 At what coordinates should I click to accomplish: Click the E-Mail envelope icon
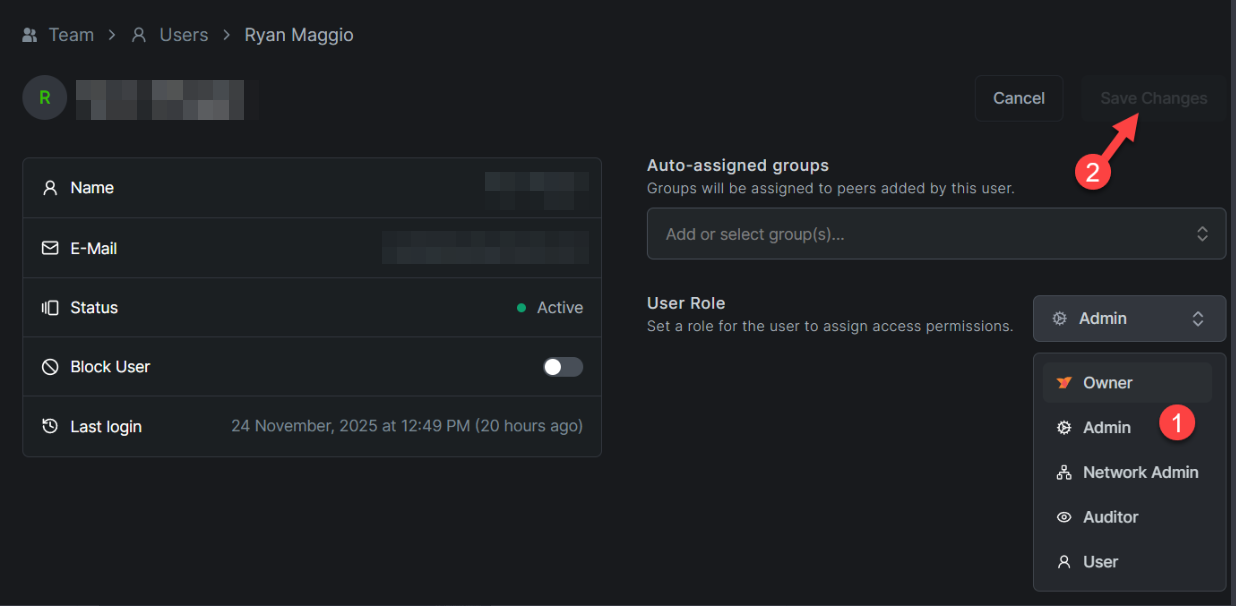(50, 248)
